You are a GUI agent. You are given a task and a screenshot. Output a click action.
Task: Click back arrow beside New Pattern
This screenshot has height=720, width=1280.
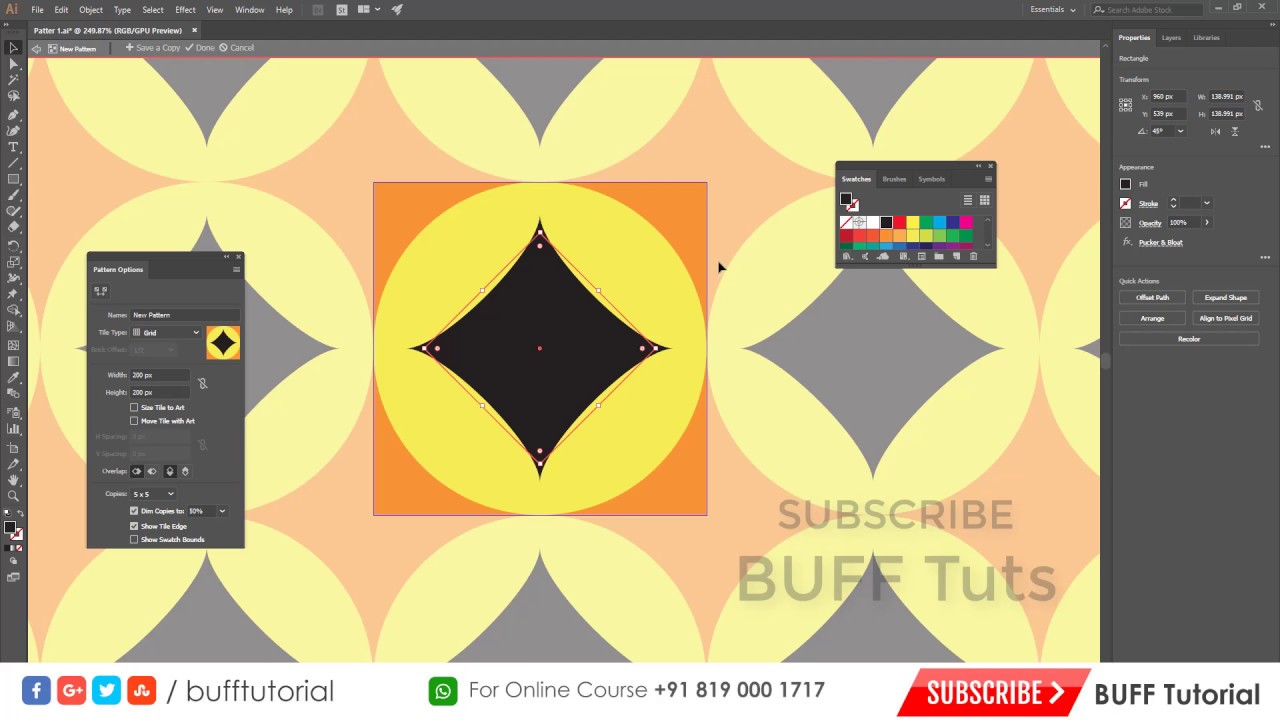click(37, 48)
